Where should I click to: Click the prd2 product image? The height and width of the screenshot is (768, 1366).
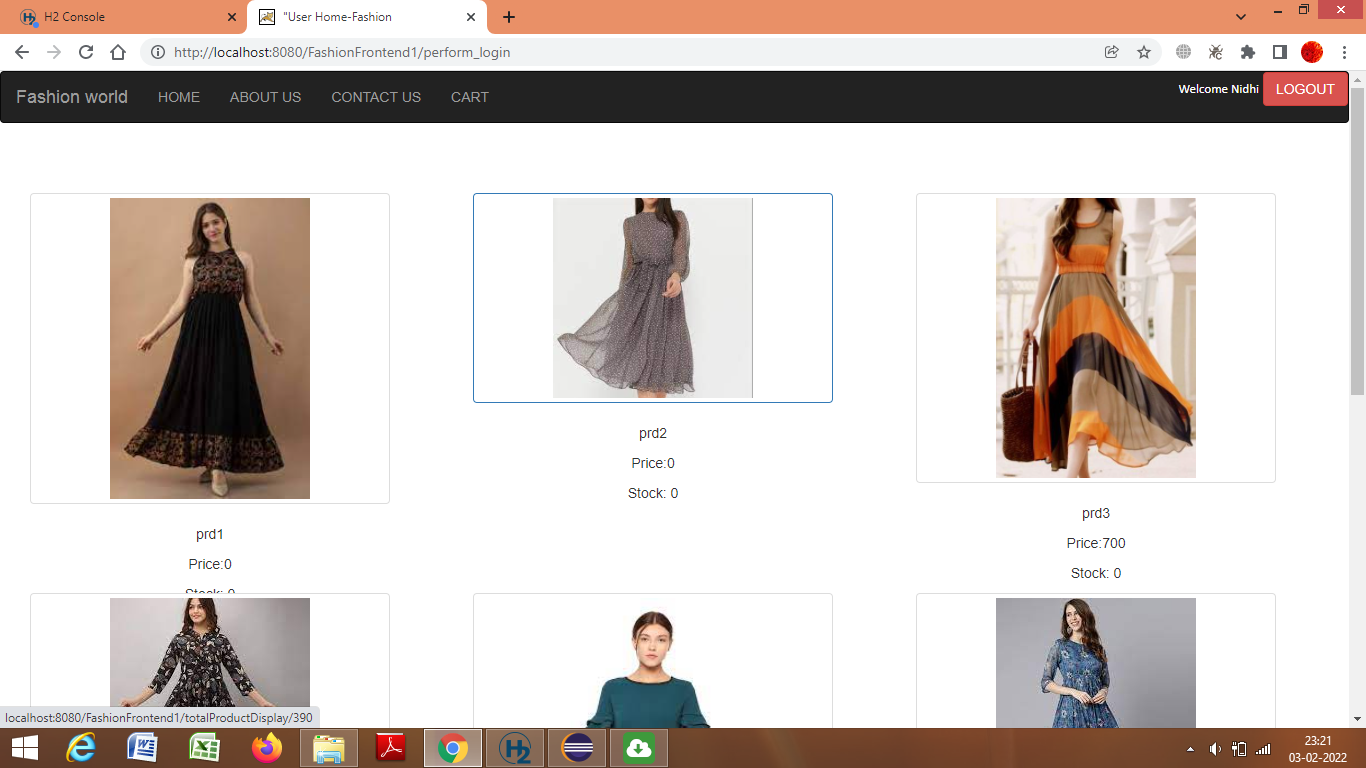click(x=652, y=297)
